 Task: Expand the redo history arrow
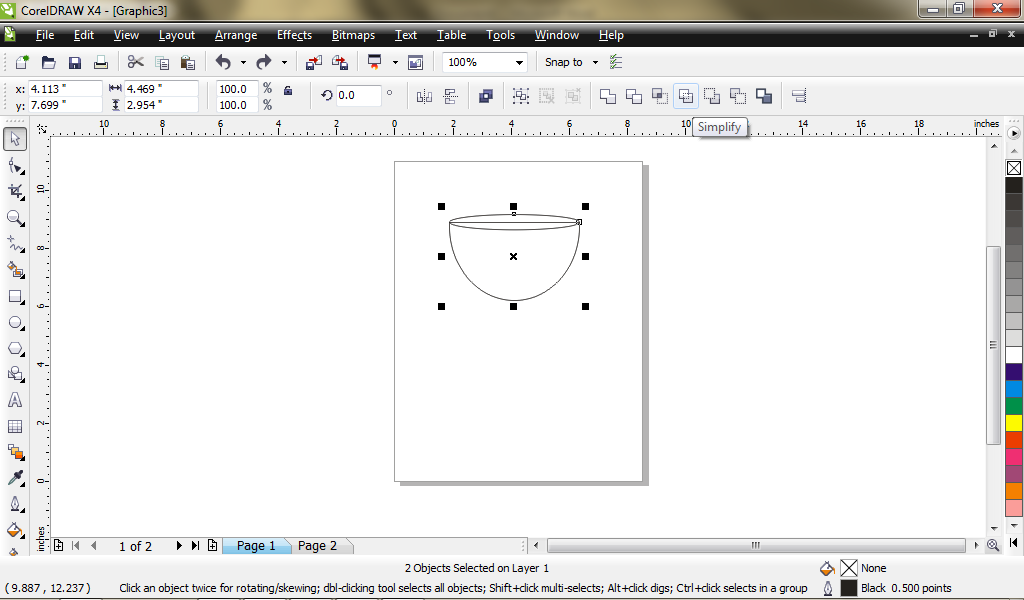[x=284, y=63]
